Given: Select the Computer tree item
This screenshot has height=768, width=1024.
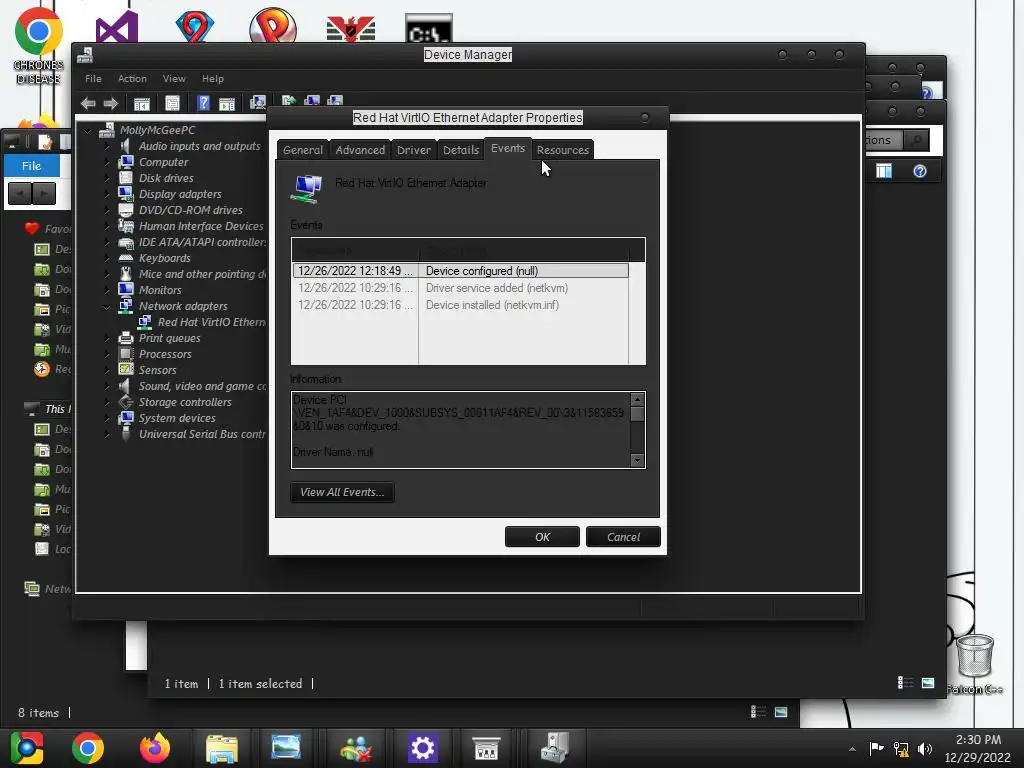Looking at the screenshot, I should point(163,162).
